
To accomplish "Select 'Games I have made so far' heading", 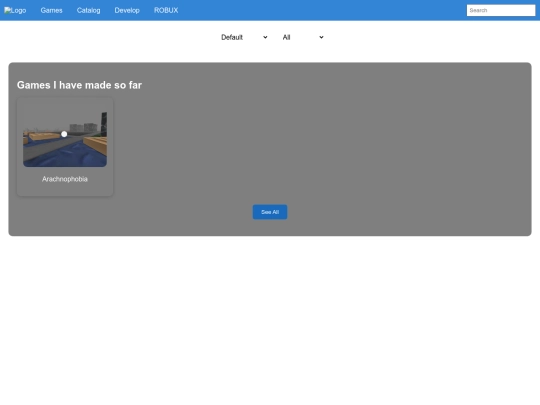I will (79, 85).
